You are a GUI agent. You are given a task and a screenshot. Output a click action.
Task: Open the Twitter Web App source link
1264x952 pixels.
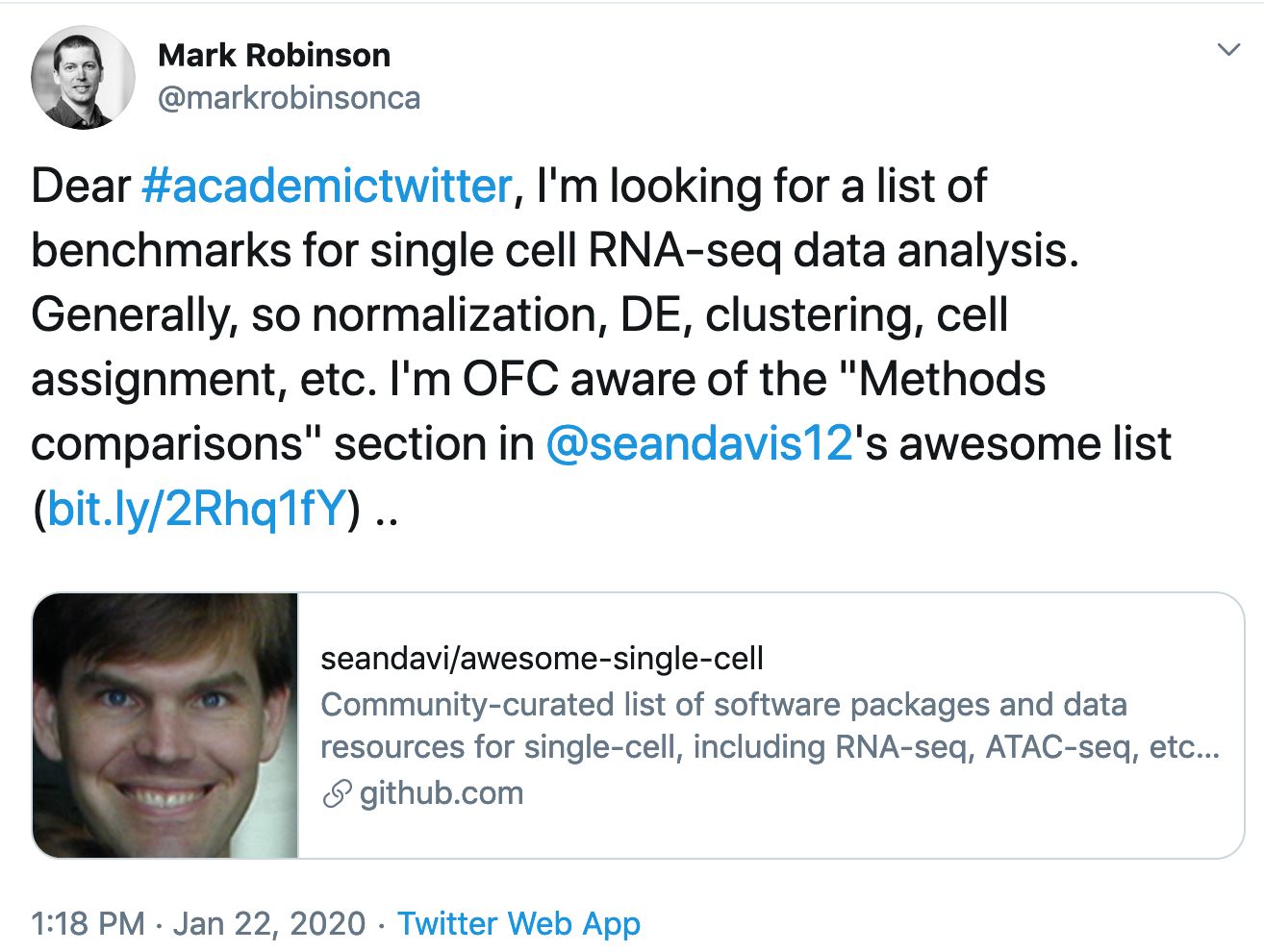(518, 924)
